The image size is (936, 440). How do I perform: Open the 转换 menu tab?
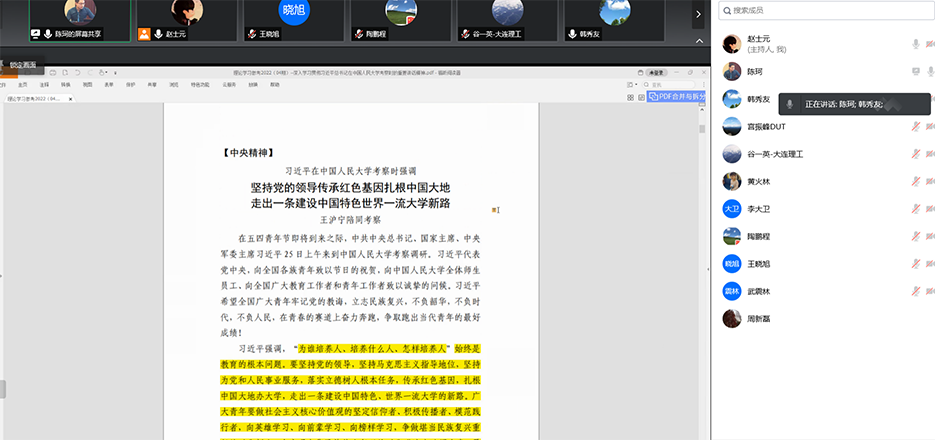click(66, 85)
